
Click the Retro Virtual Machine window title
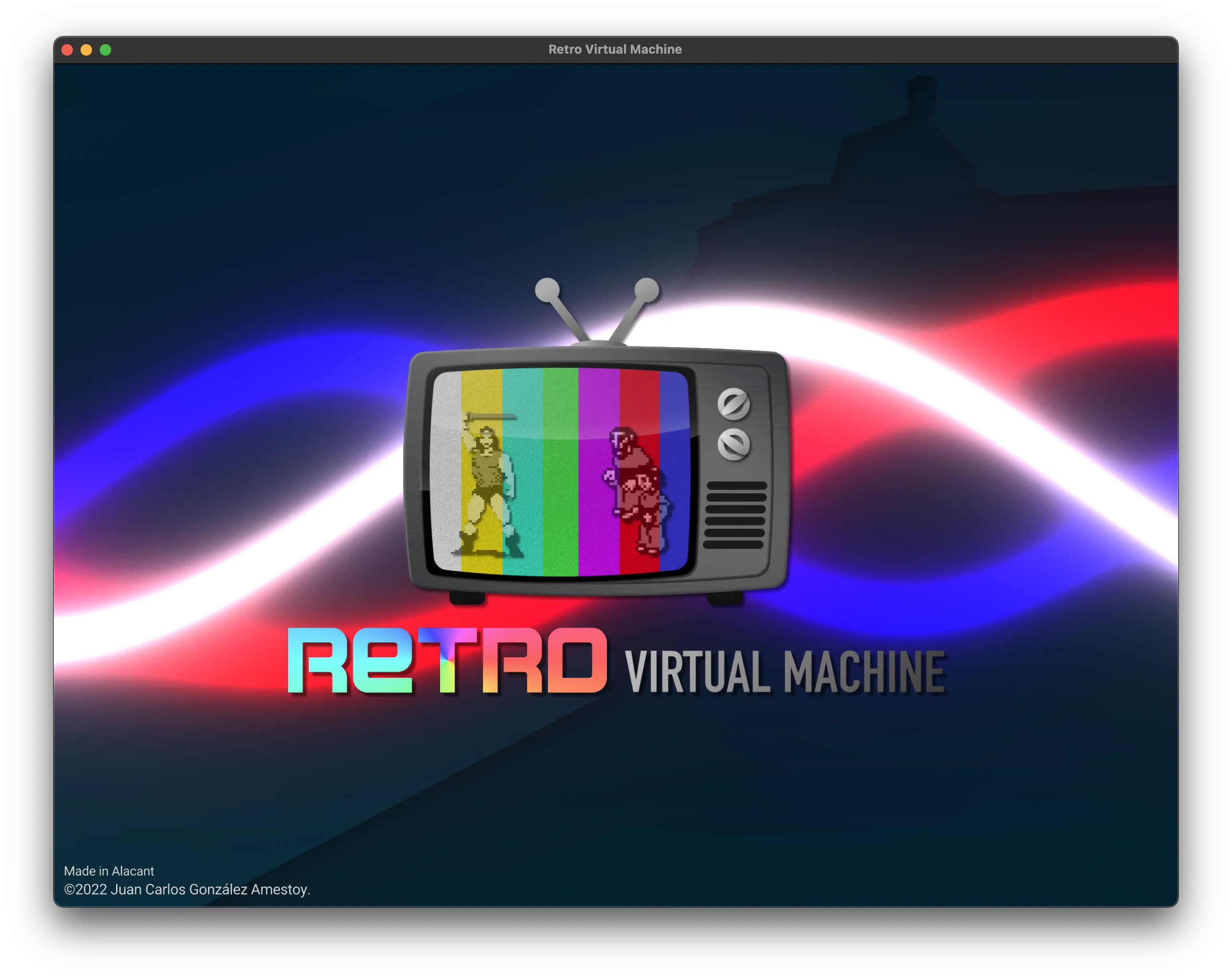[615, 50]
